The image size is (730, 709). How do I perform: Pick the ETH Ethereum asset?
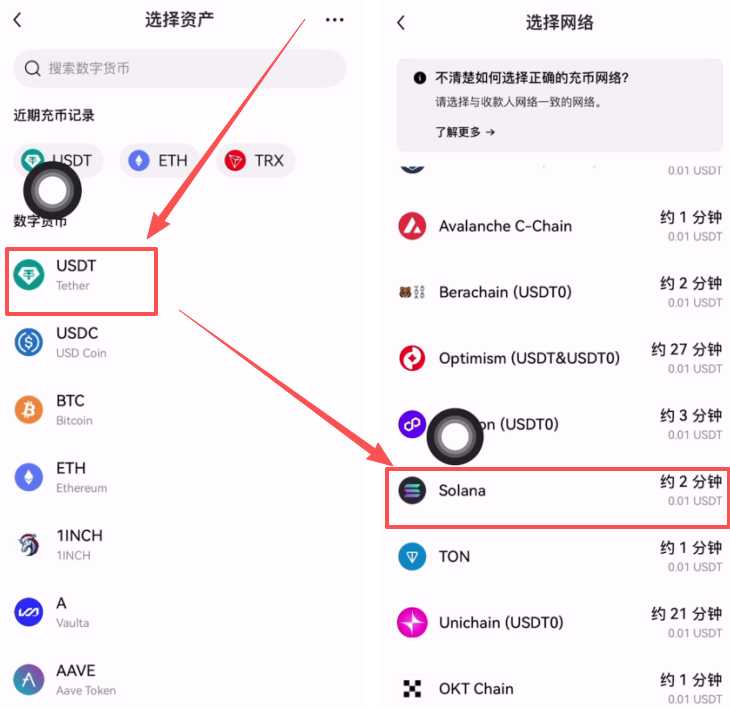pyautogui.click(x=179, y=478)
